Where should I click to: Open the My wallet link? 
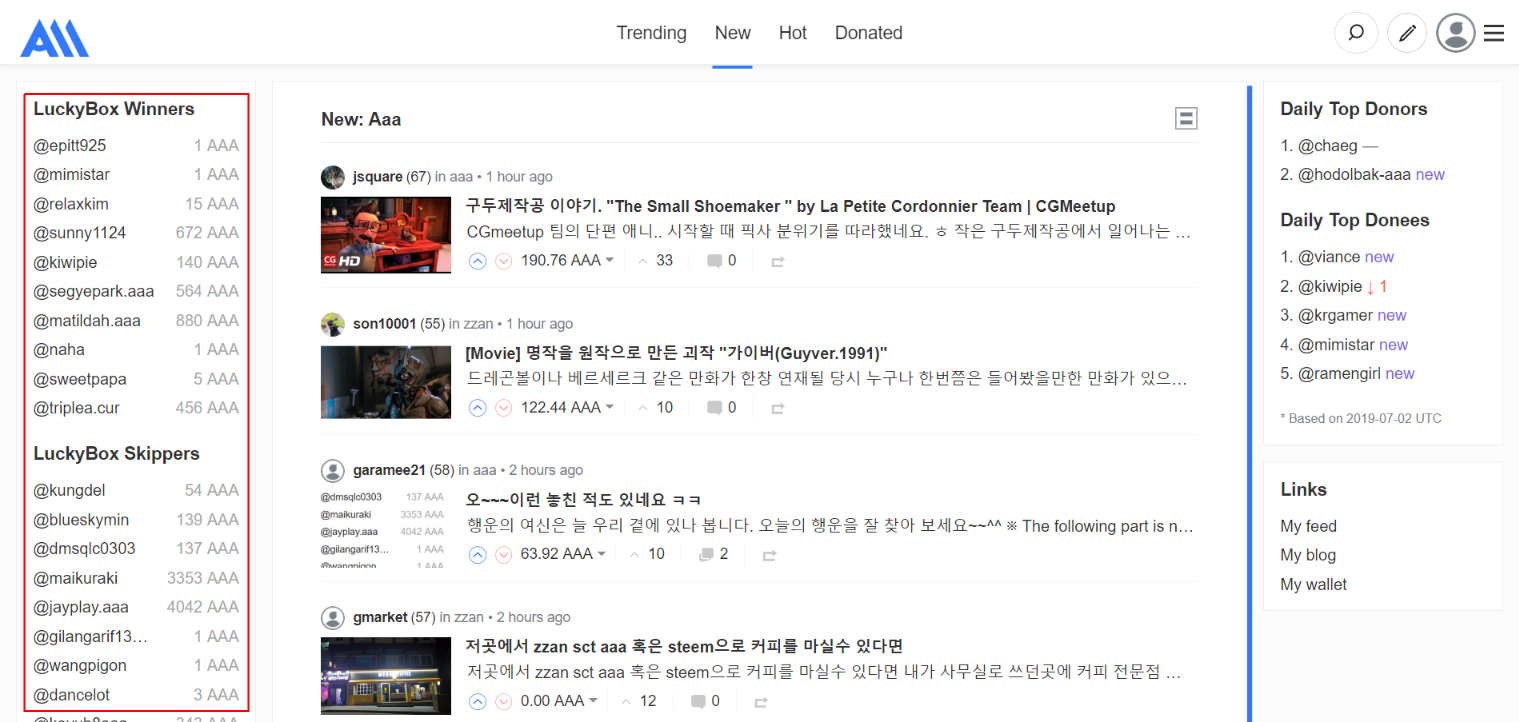click(x=1313, y=584)
